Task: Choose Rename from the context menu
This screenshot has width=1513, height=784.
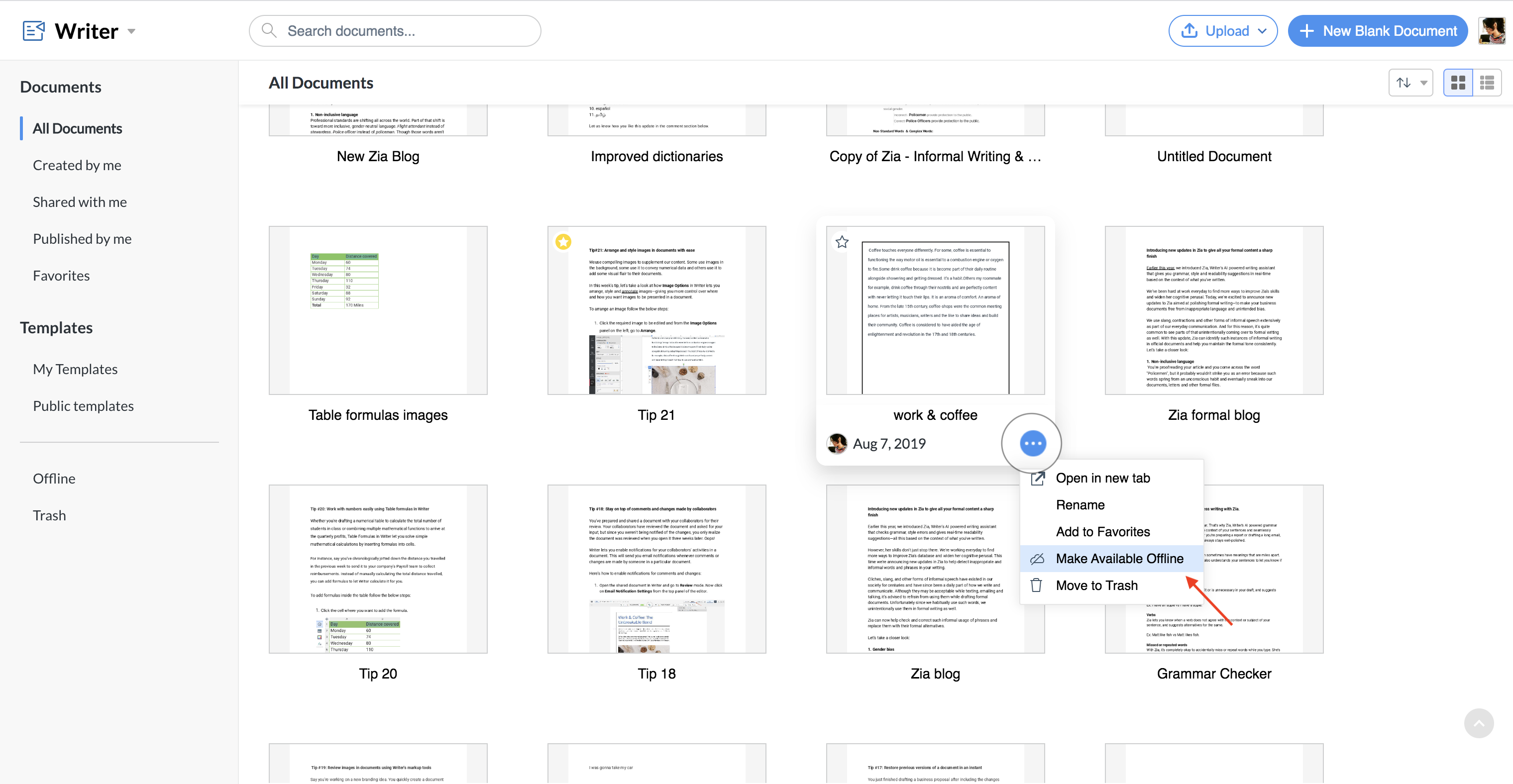Action: pyautogui.click(x=1080, y=504)
